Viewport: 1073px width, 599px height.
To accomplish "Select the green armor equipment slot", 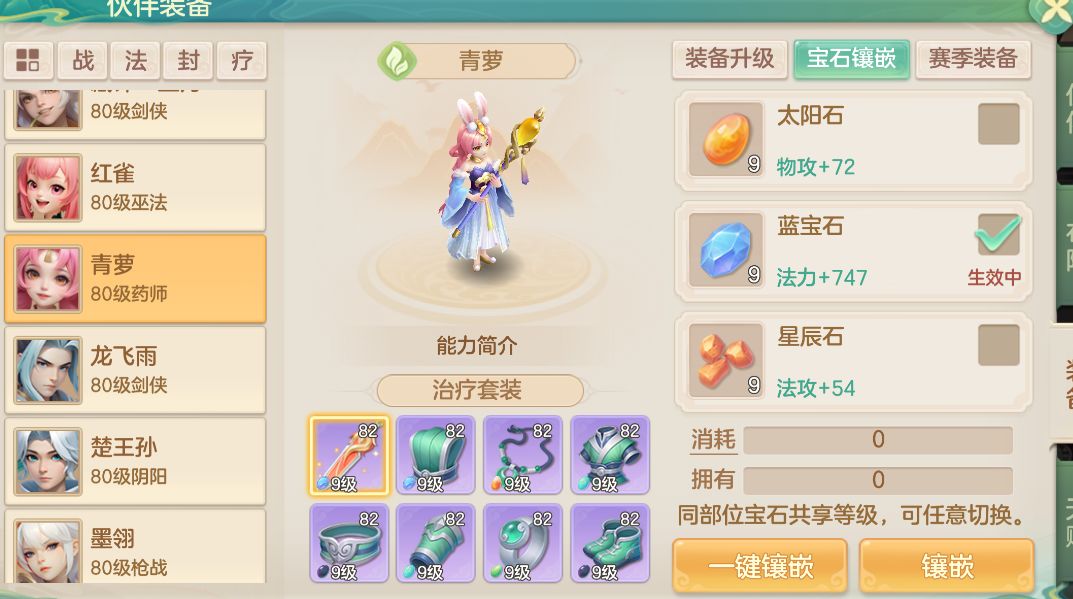I will 610,455.
